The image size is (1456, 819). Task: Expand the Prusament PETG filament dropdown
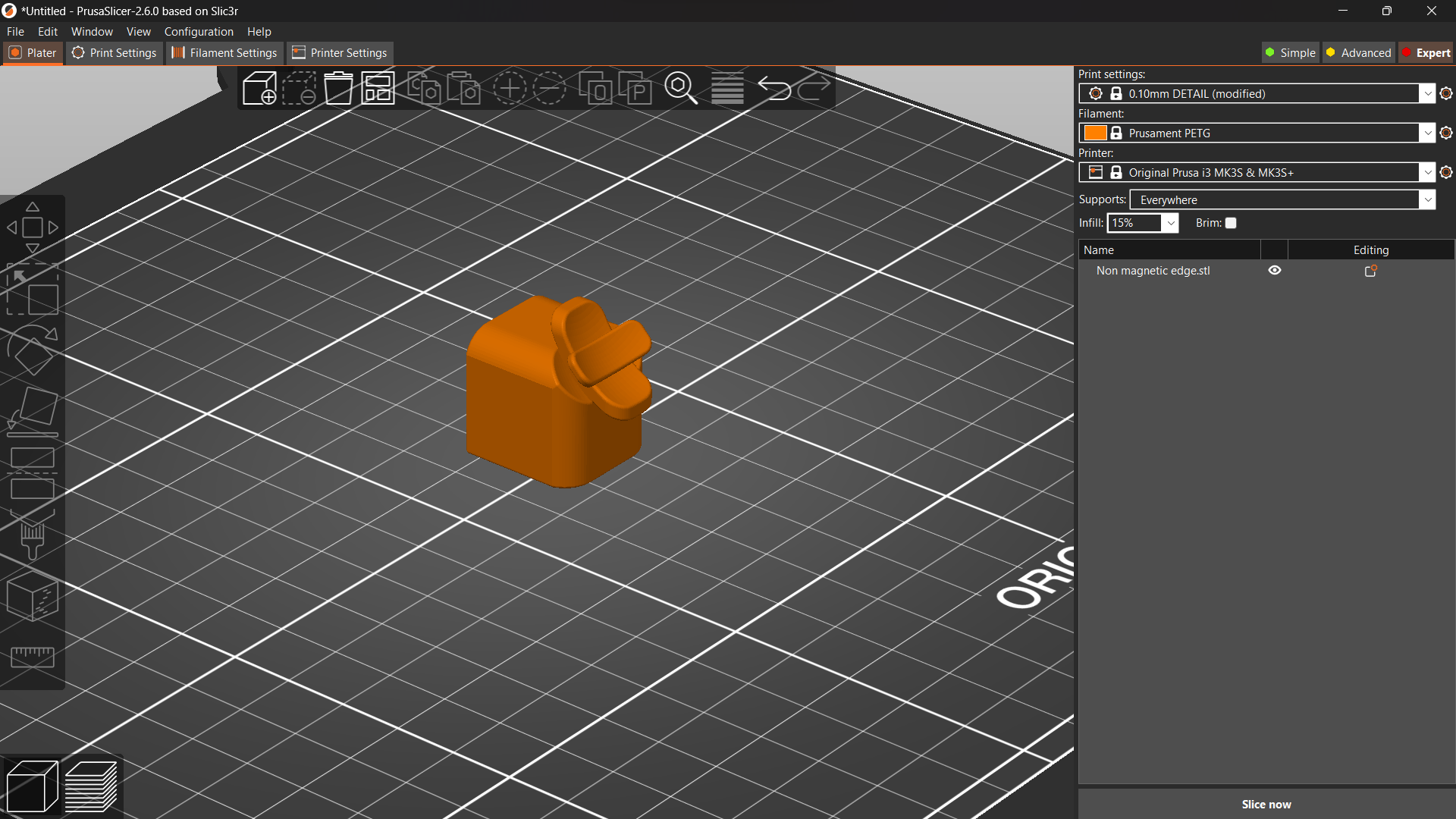[1429, 132]
